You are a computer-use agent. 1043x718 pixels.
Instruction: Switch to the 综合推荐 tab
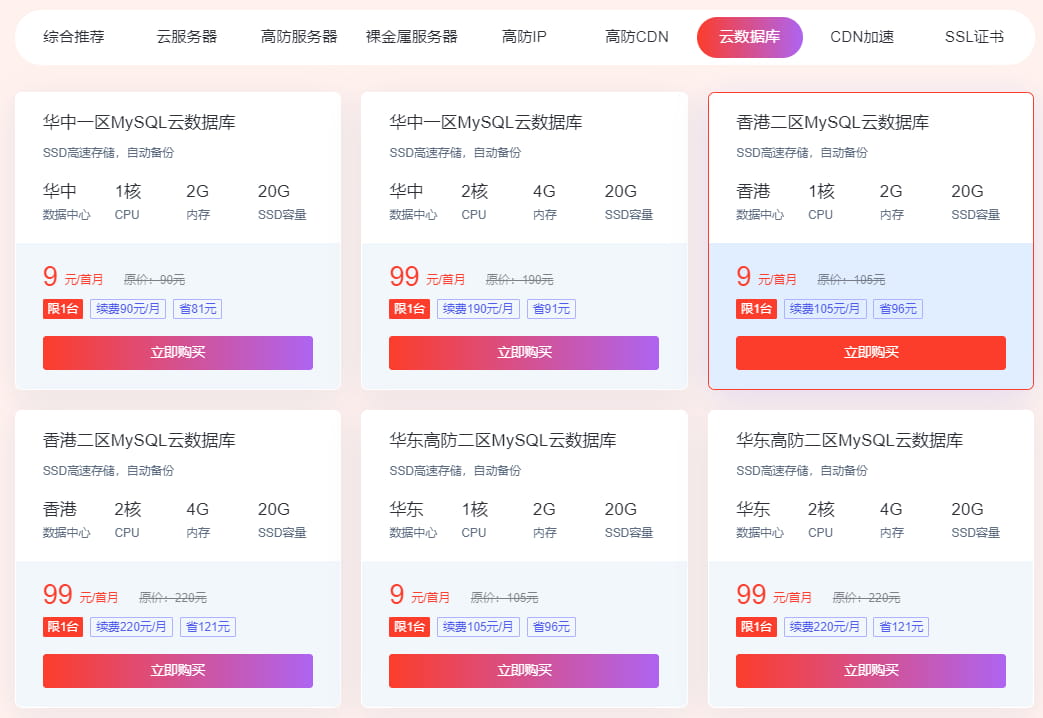click(72, 35)
